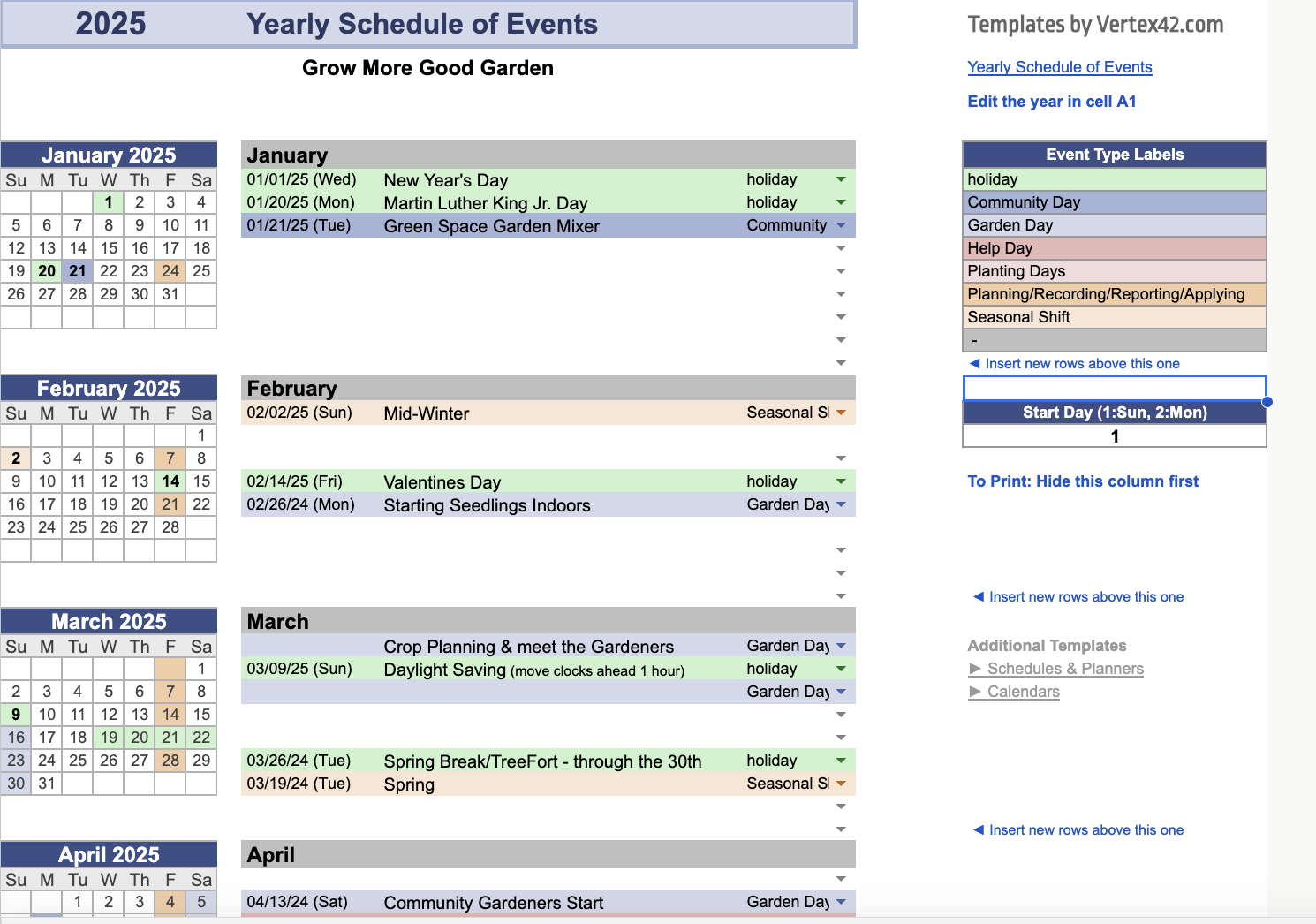Open event type dropdown for Starting Seedlings Indoors

(x=840, y=504)
